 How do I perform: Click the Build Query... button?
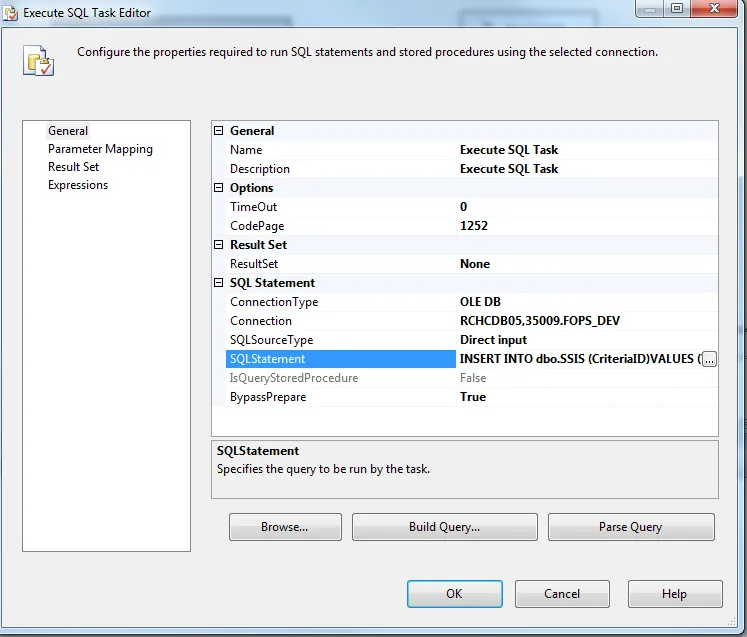(444, 527)
